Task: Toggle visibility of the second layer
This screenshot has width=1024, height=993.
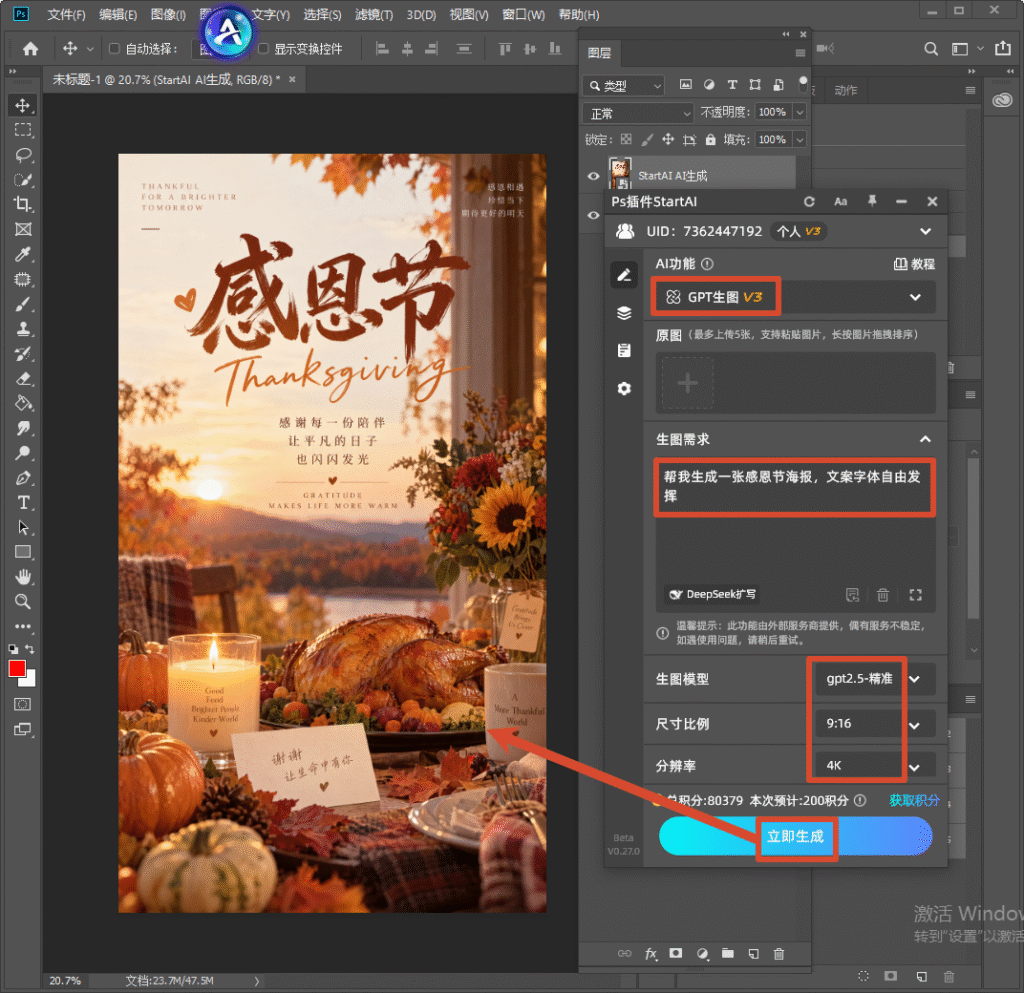Action: click(593, 215)
